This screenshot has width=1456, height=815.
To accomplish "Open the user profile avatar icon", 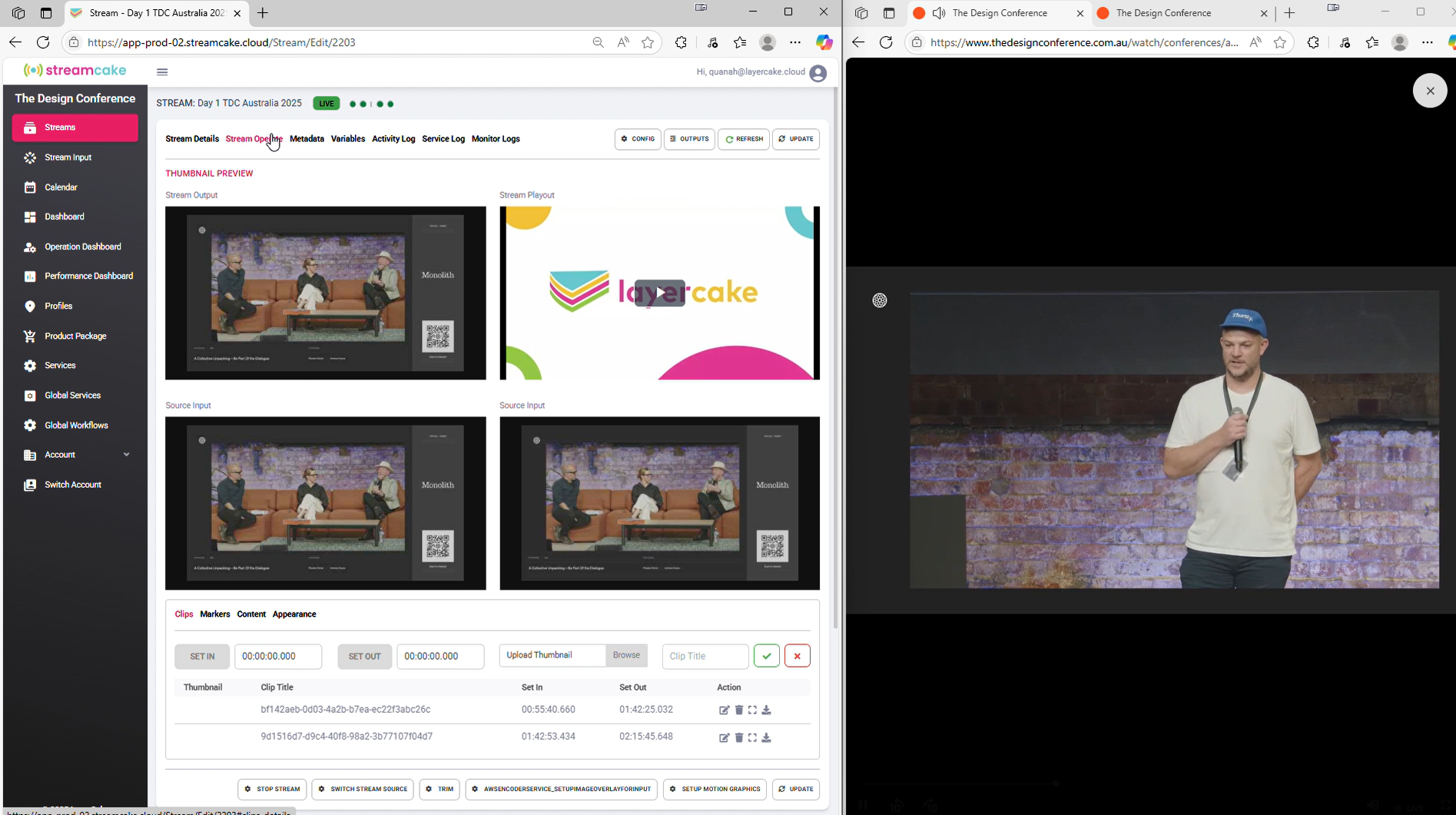I will pos(818,73).
